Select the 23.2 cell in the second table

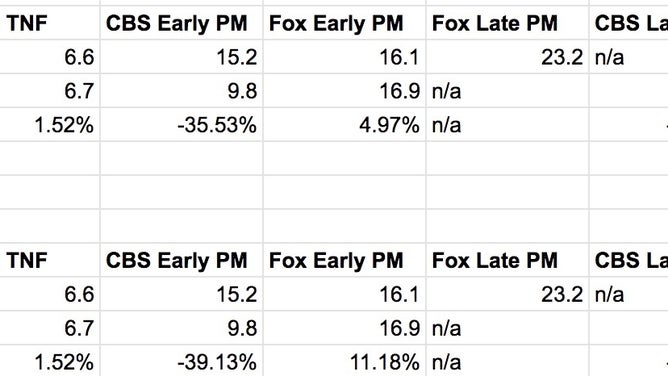pyautogui.click(x=507, y=294)
